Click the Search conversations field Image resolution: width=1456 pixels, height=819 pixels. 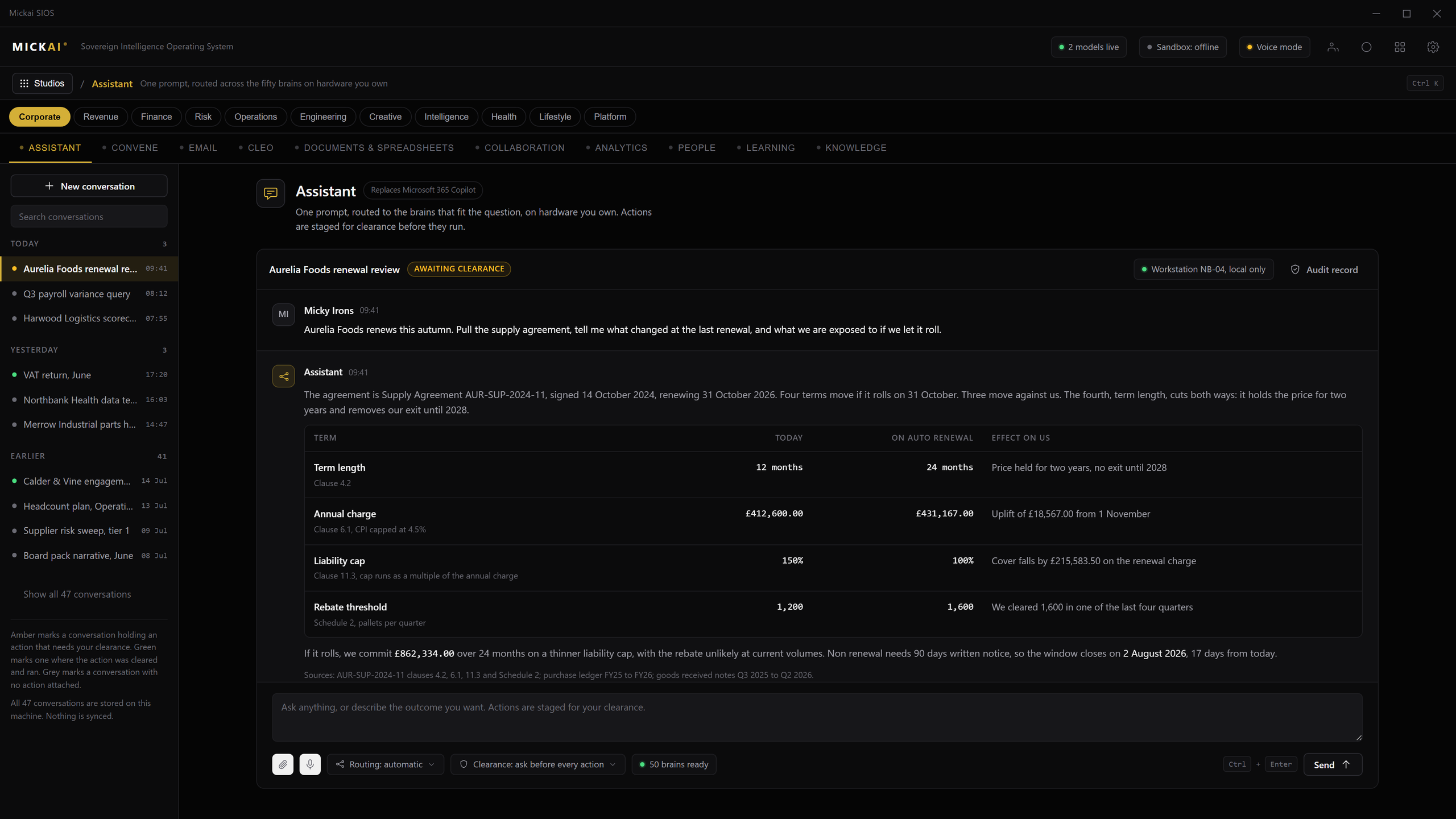[89, 217]
